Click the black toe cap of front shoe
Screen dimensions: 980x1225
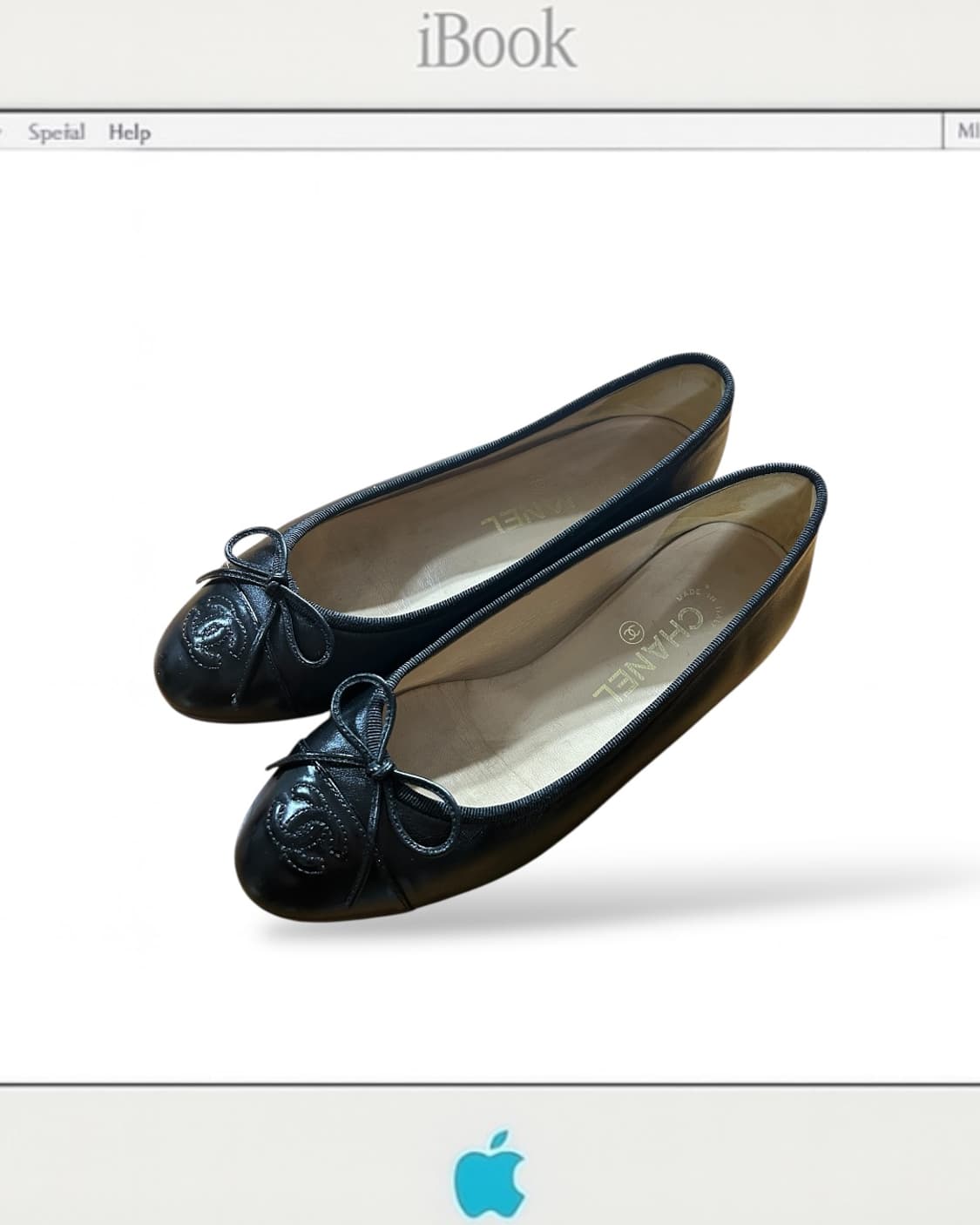(x=279, y=863)
